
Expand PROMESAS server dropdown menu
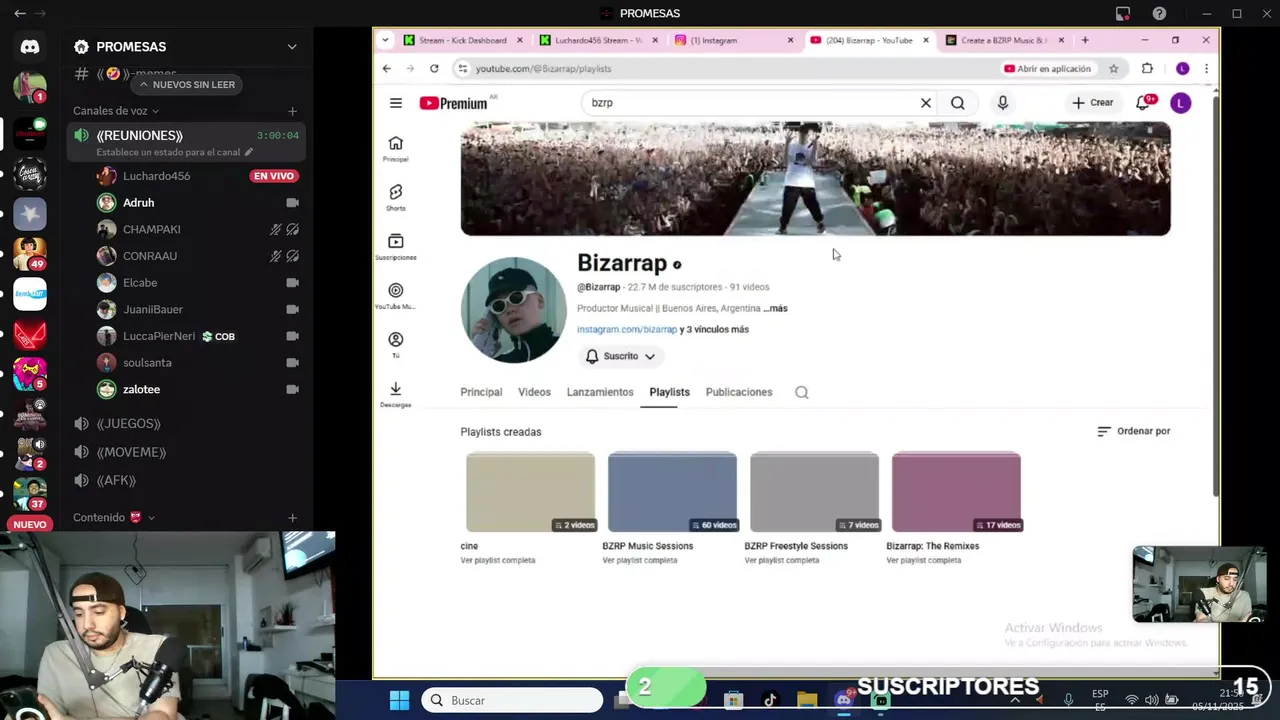292,47
